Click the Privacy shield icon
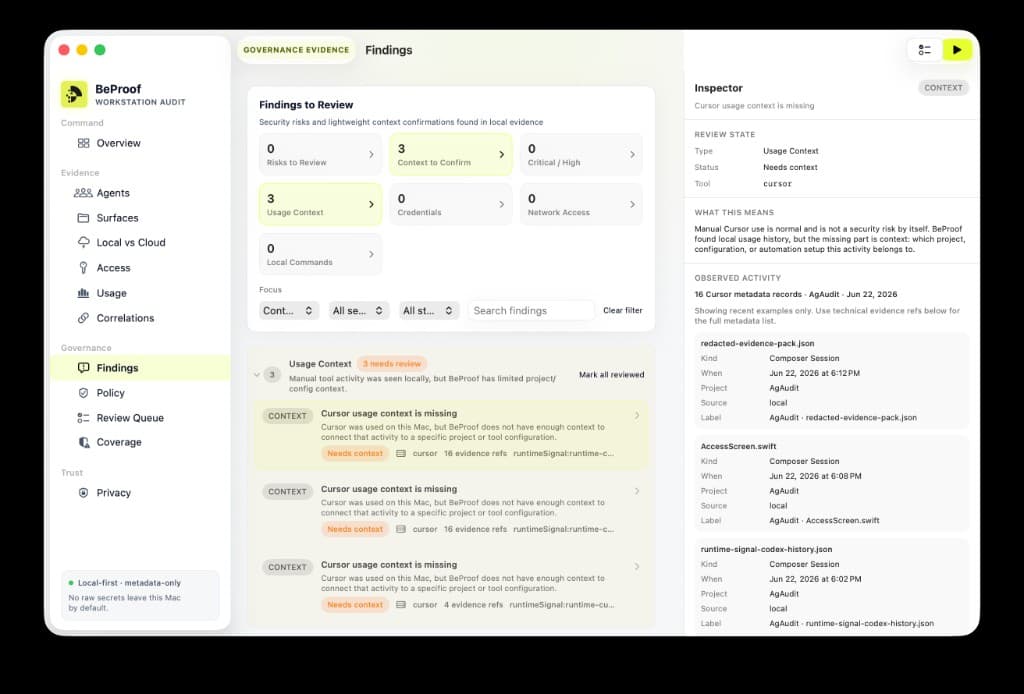The width and height of the screenshot is (1024, 694). pyautogui.click(x=84, y=493)
